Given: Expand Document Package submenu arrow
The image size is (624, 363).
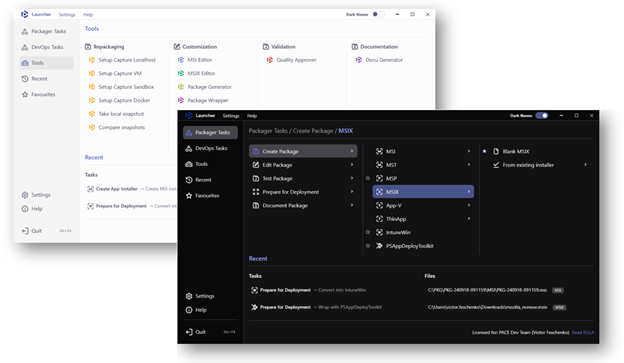Looking at the screenshot, I should click(x=352, y=205).
